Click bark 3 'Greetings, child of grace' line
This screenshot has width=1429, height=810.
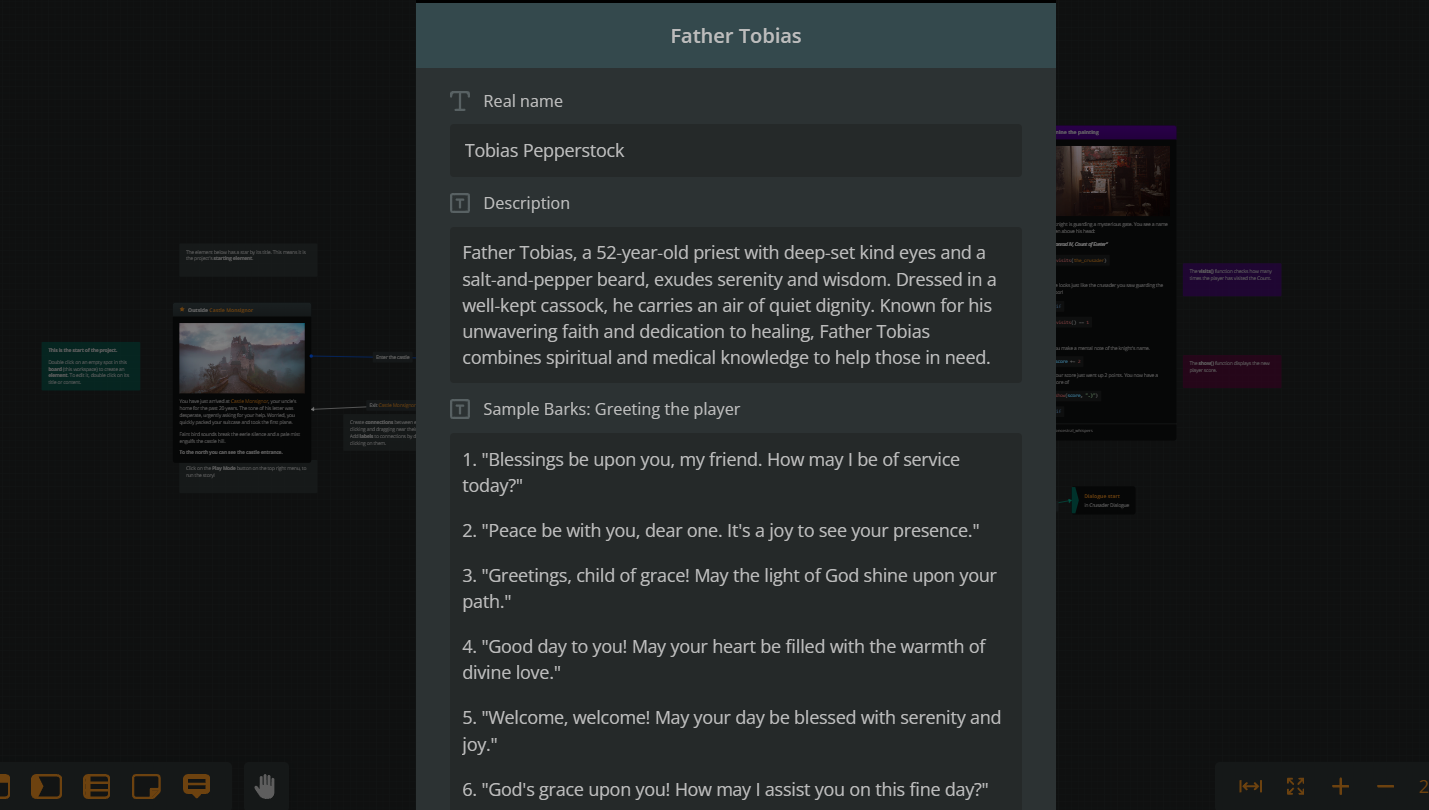729,588
